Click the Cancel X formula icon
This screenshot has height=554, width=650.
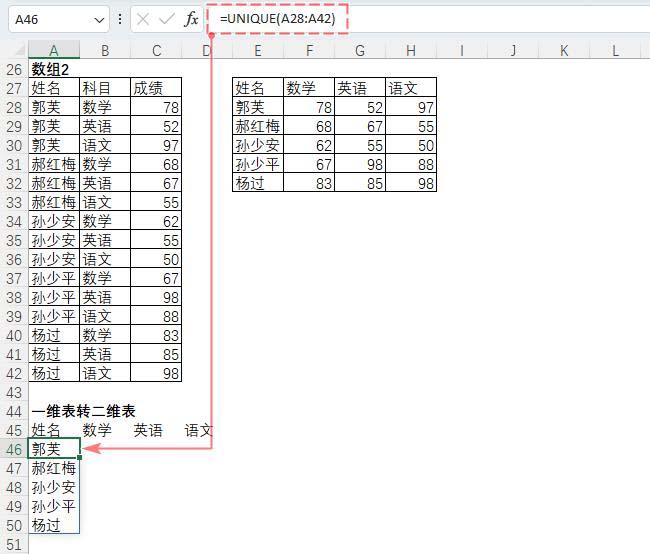[143, 19]
